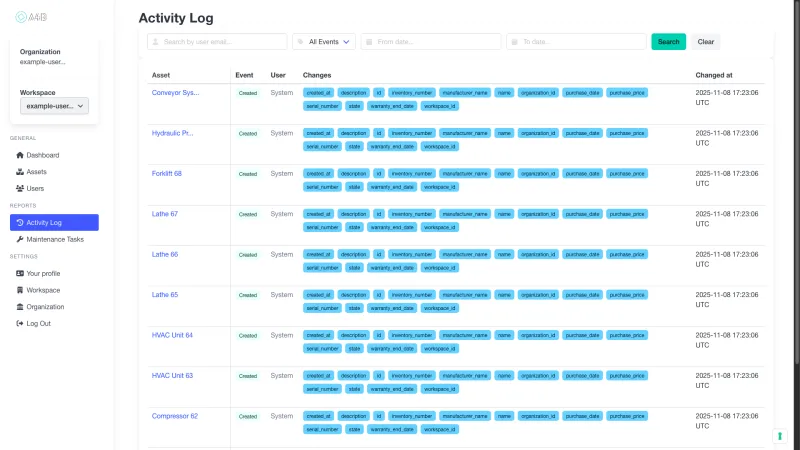Screen dimensions: 800x450
Task: Click workspace_id tag in HVAC Unit 63 row
Action: [440, 389]
